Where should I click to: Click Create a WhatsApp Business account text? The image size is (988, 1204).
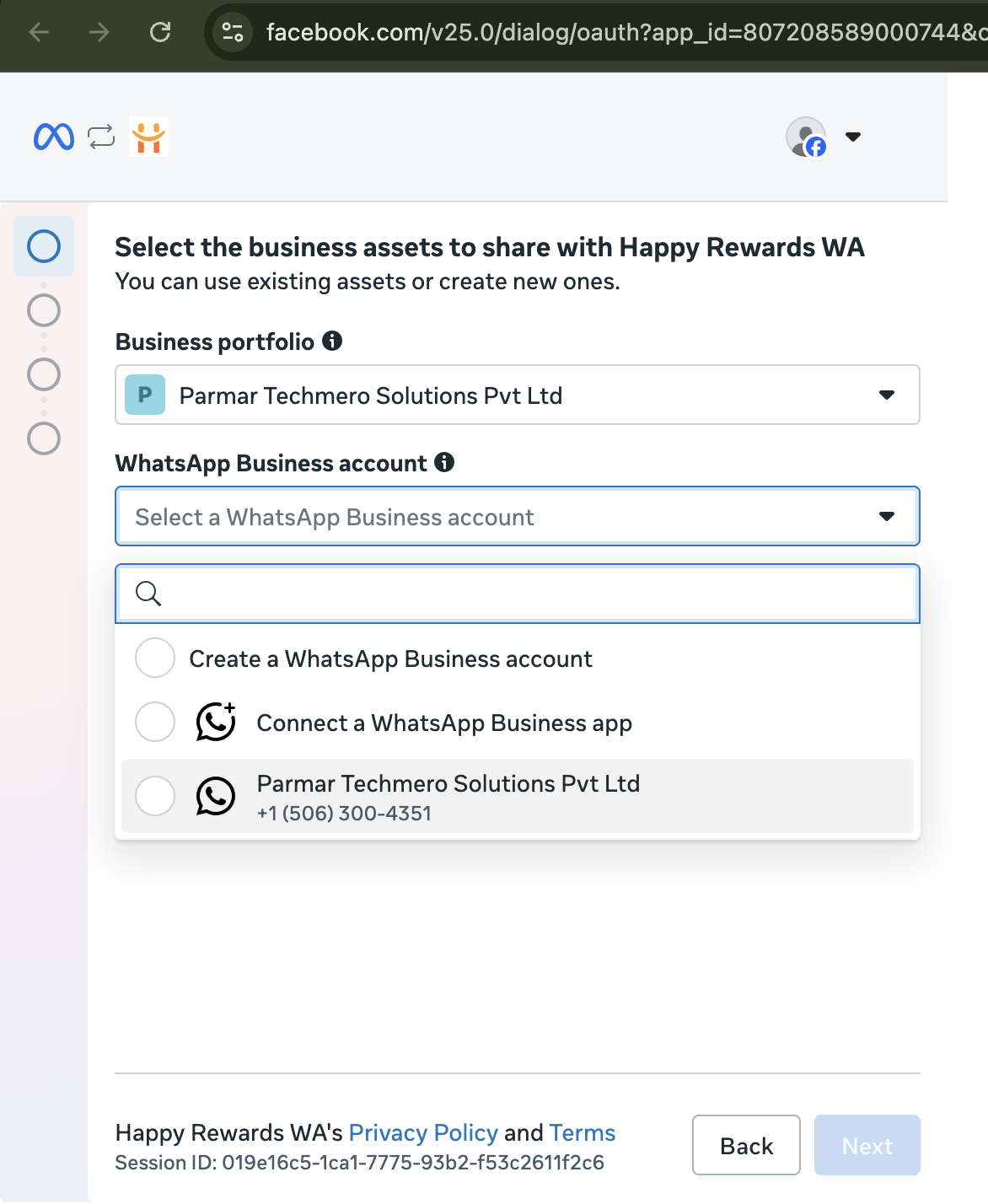(x=390, y=658)
